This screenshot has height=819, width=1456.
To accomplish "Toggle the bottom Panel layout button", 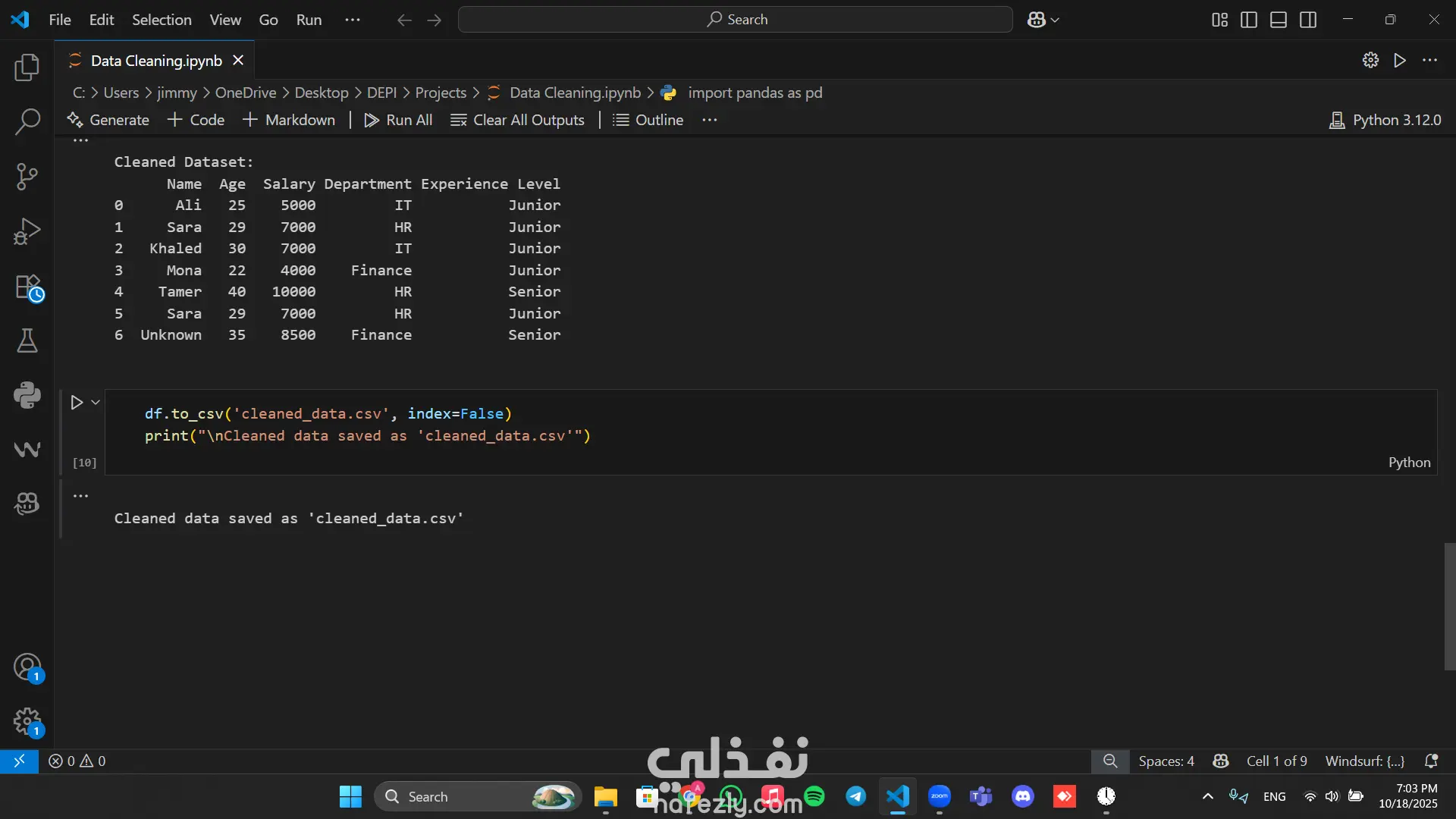I will [1279, 20].
